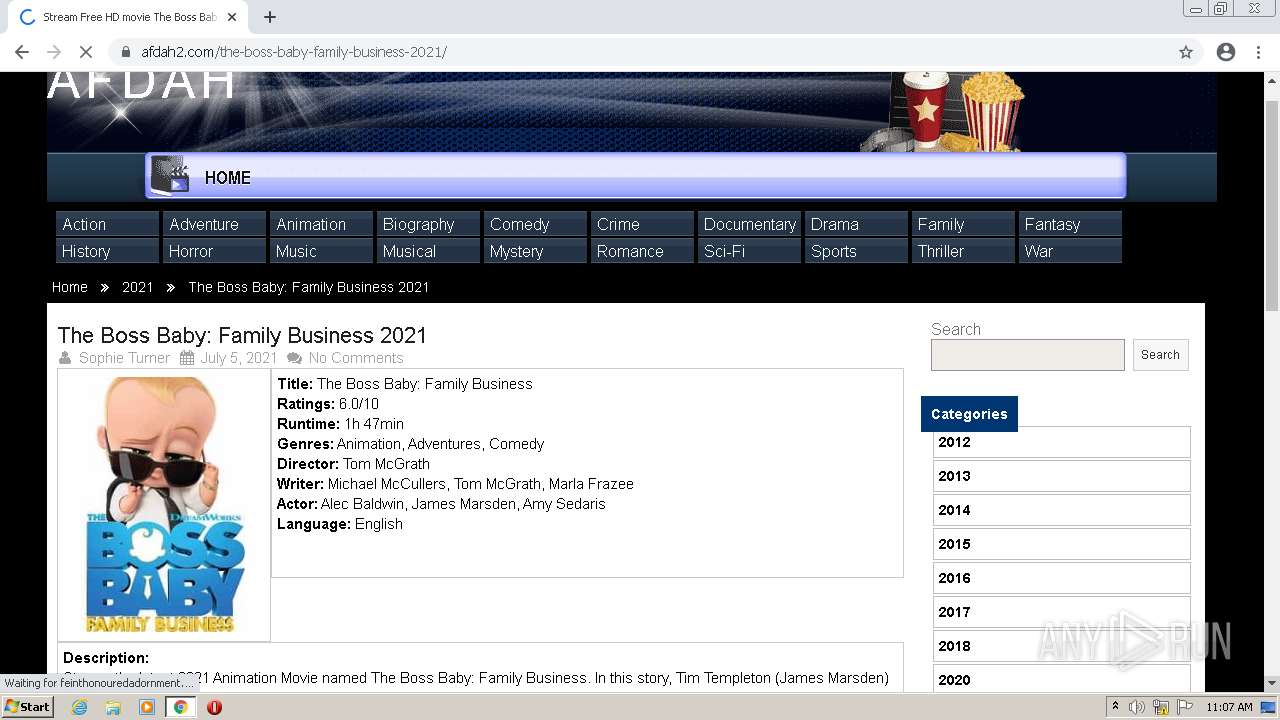Click the action center flag icon
Screen dimensions: 1280x720
click(x=1185, y=707)
